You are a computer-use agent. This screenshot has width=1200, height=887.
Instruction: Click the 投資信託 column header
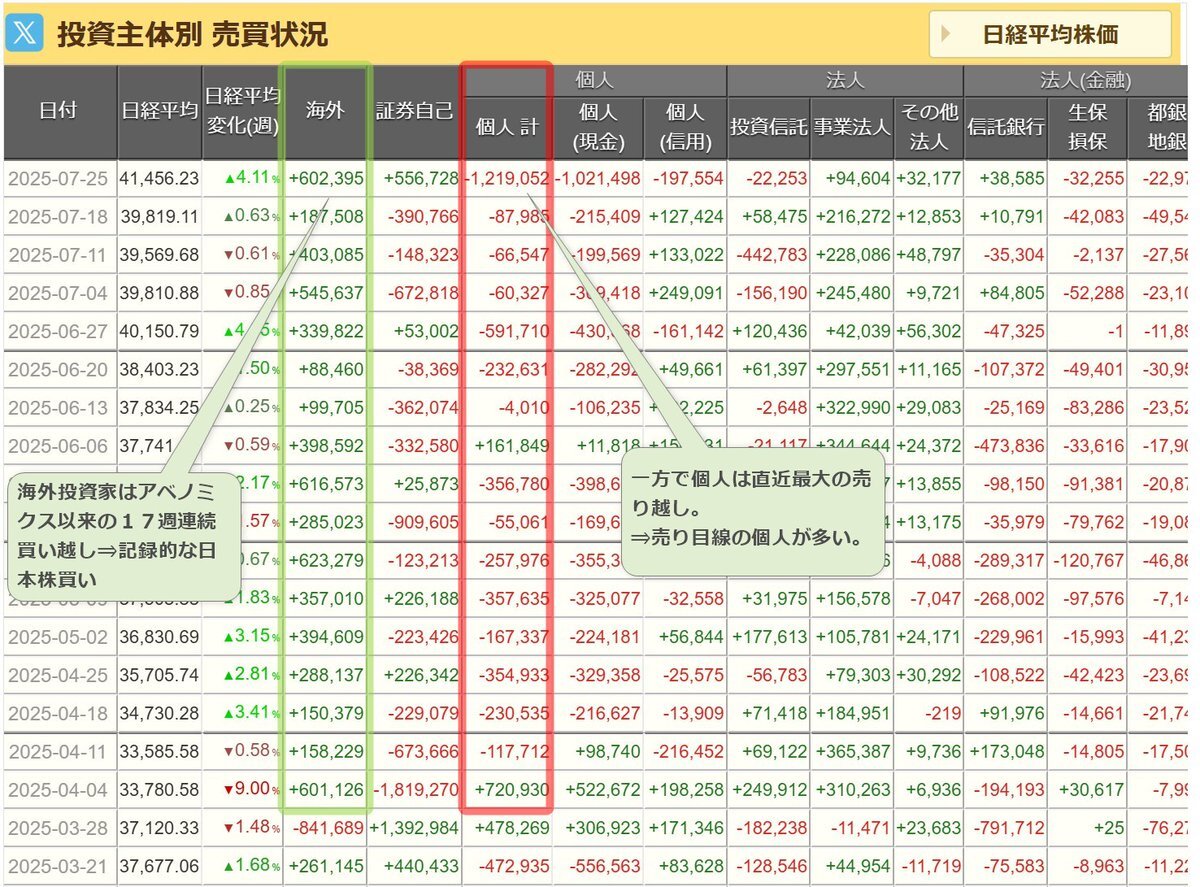[x=767, y=129]
